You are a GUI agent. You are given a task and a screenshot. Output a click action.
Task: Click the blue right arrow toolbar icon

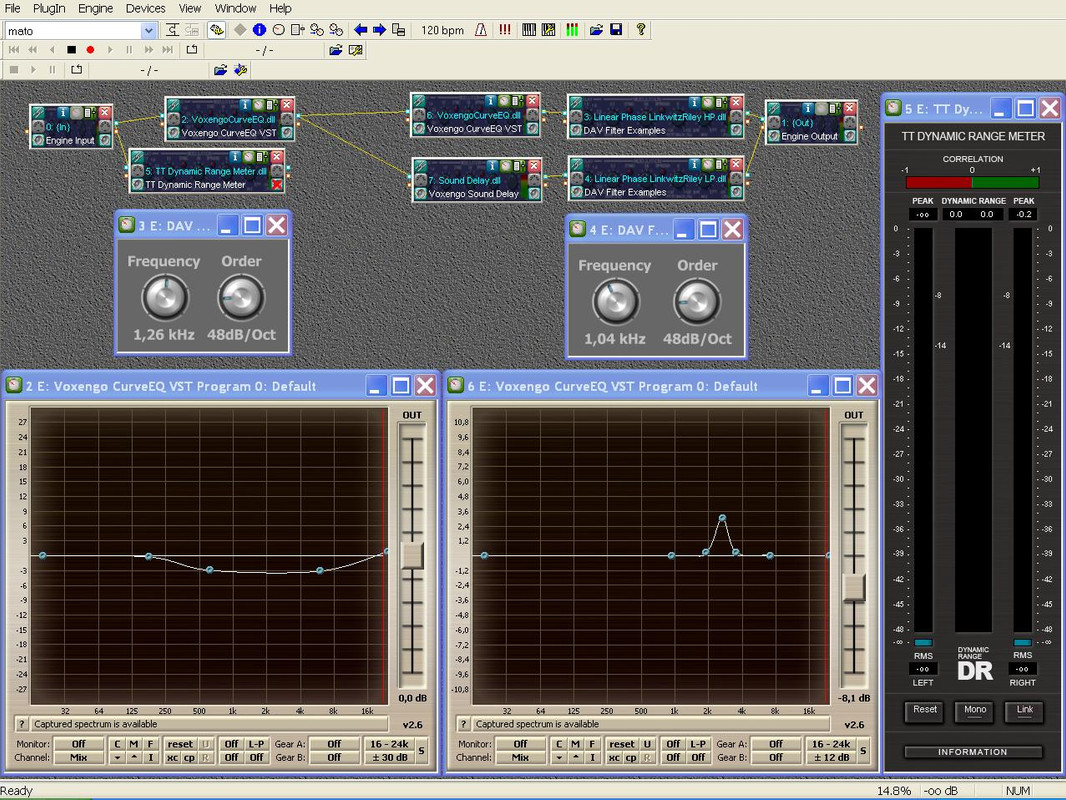[379, 30]
